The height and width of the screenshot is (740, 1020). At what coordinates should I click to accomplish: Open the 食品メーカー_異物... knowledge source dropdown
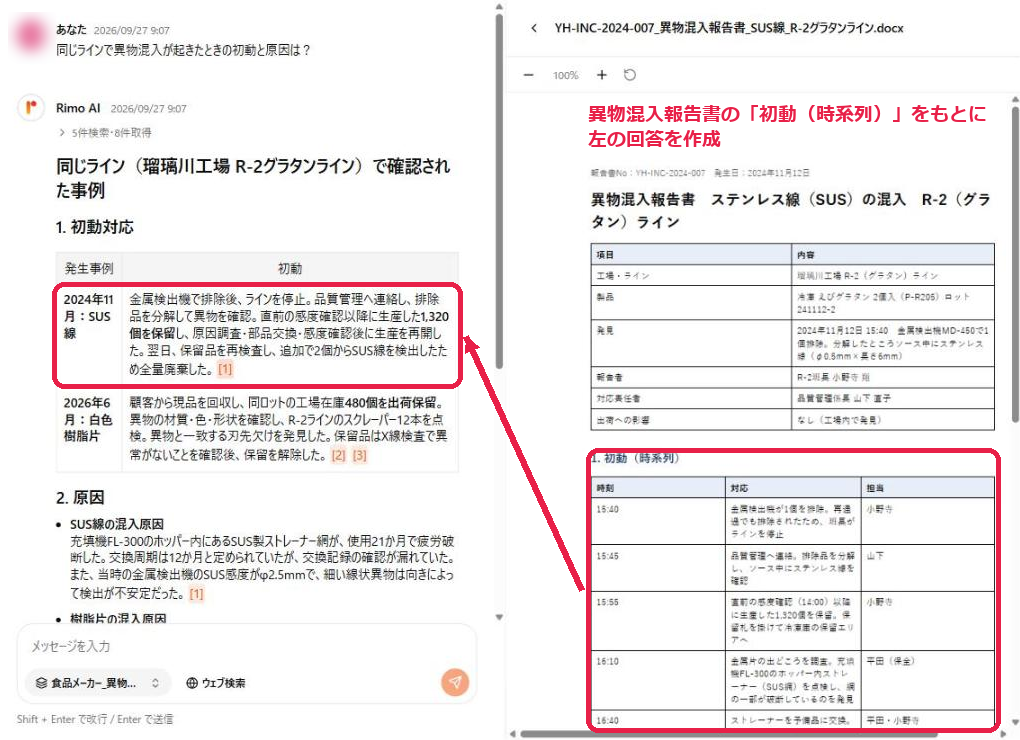point(98,683)
